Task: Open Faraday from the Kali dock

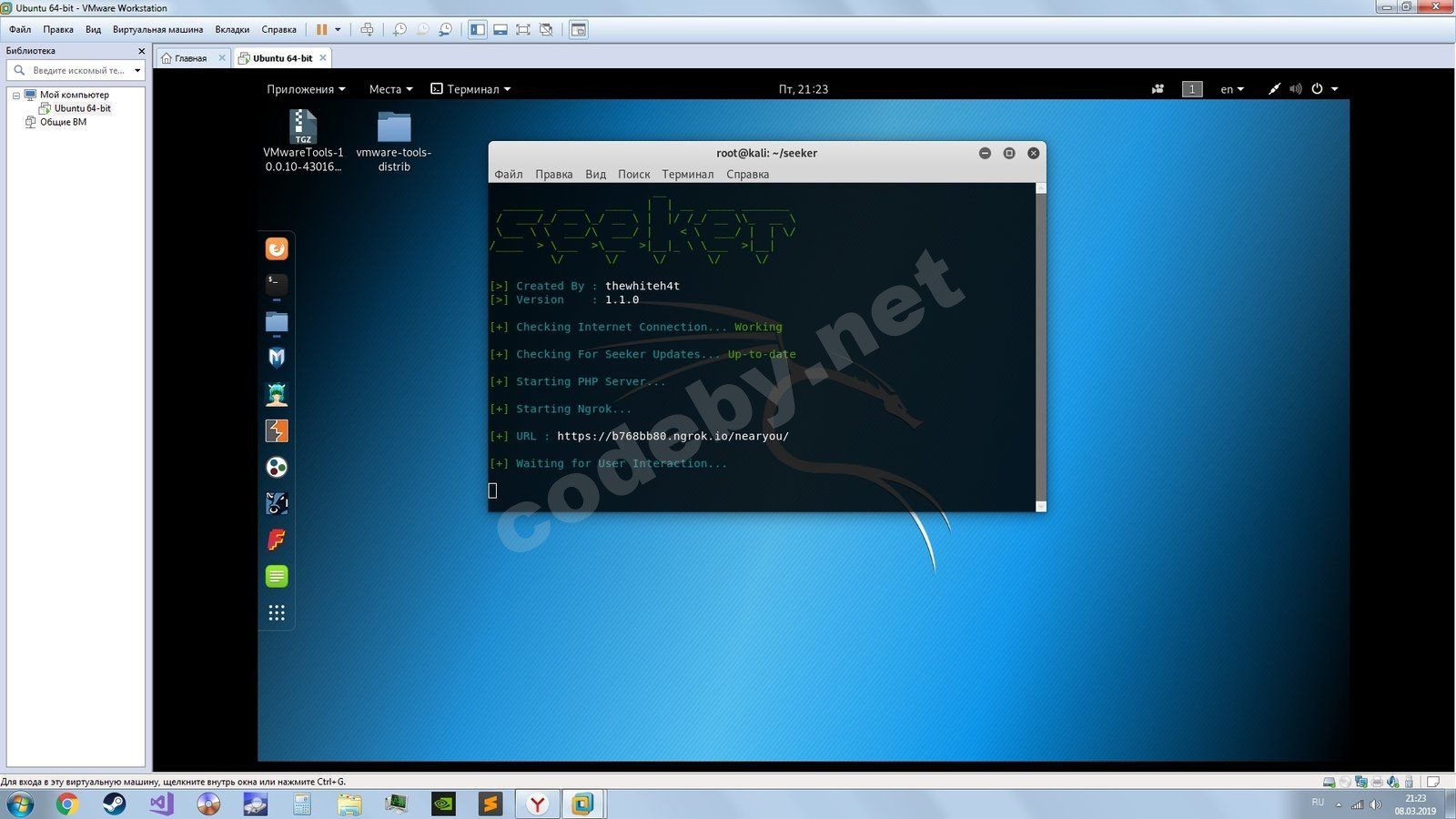Action: (277, 540)
